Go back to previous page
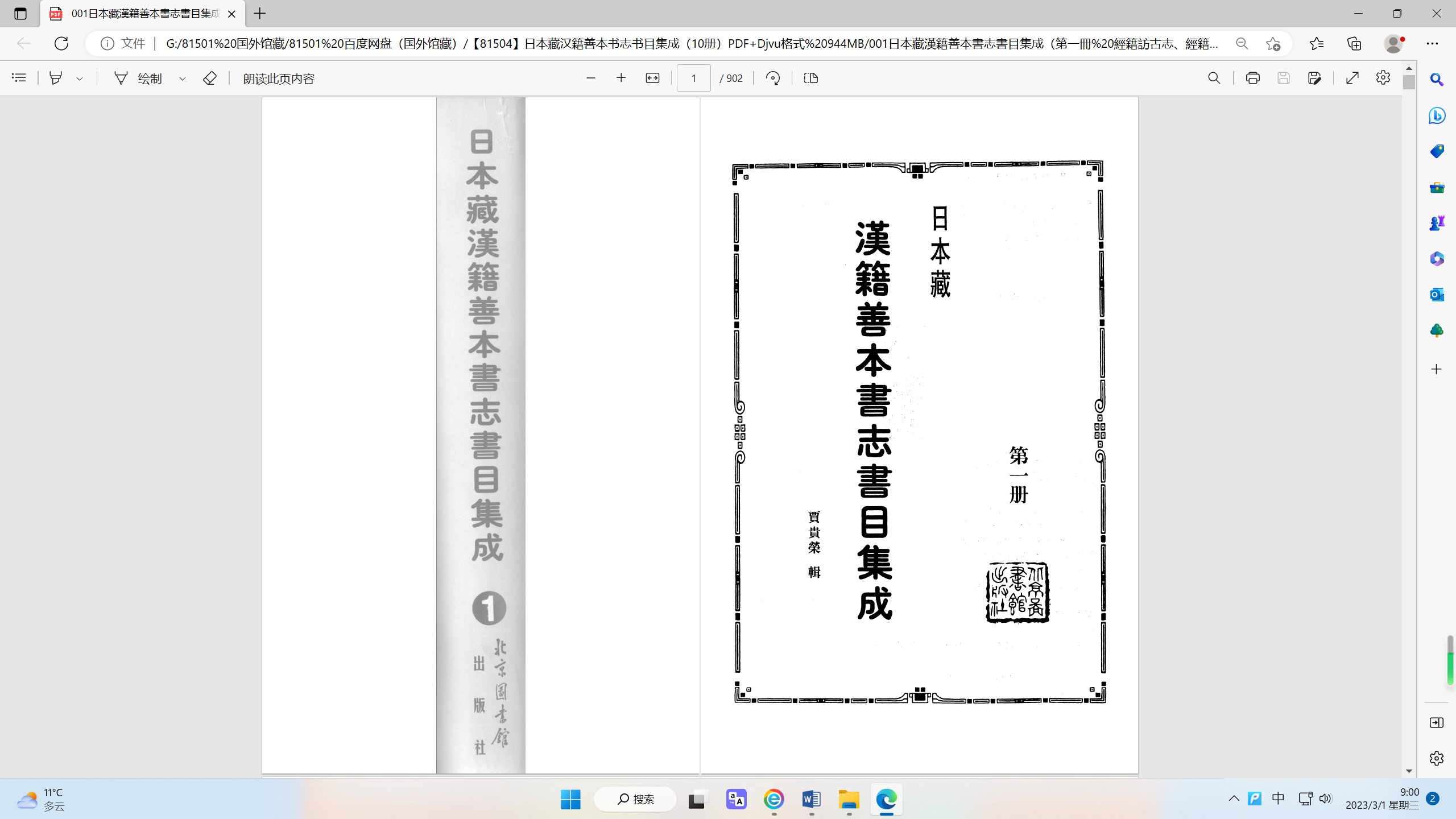1456x819 pixels. (23, 43)
